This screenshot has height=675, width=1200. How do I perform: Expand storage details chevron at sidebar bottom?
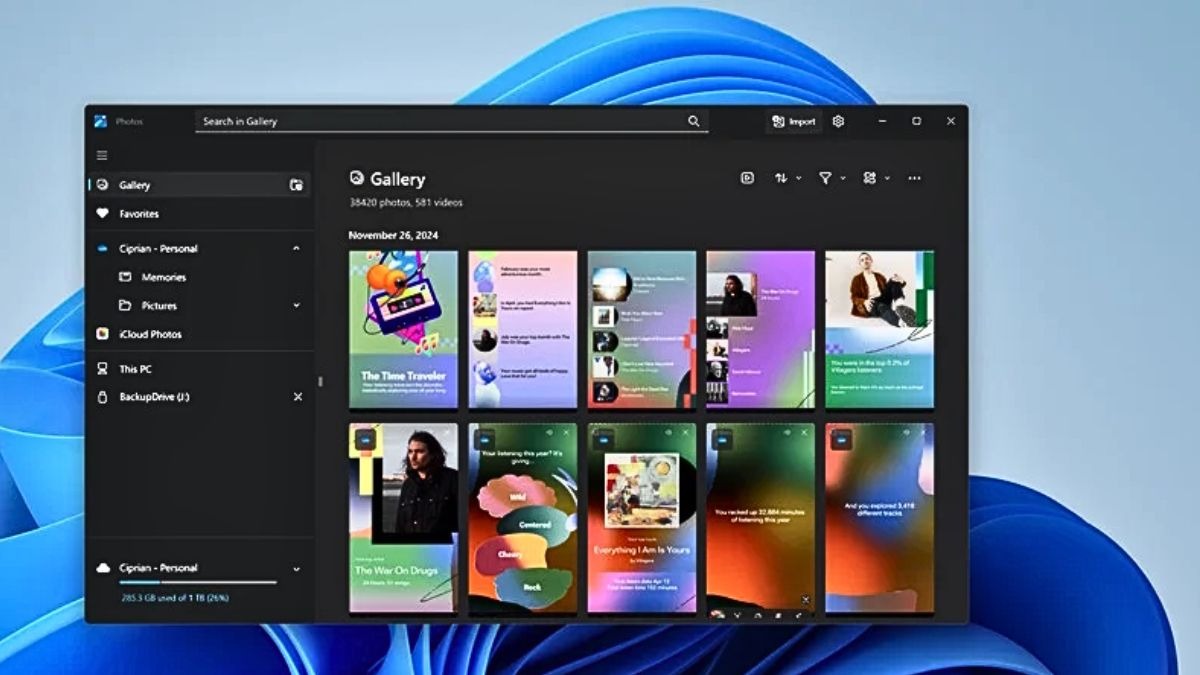click(x=296, y=569)
